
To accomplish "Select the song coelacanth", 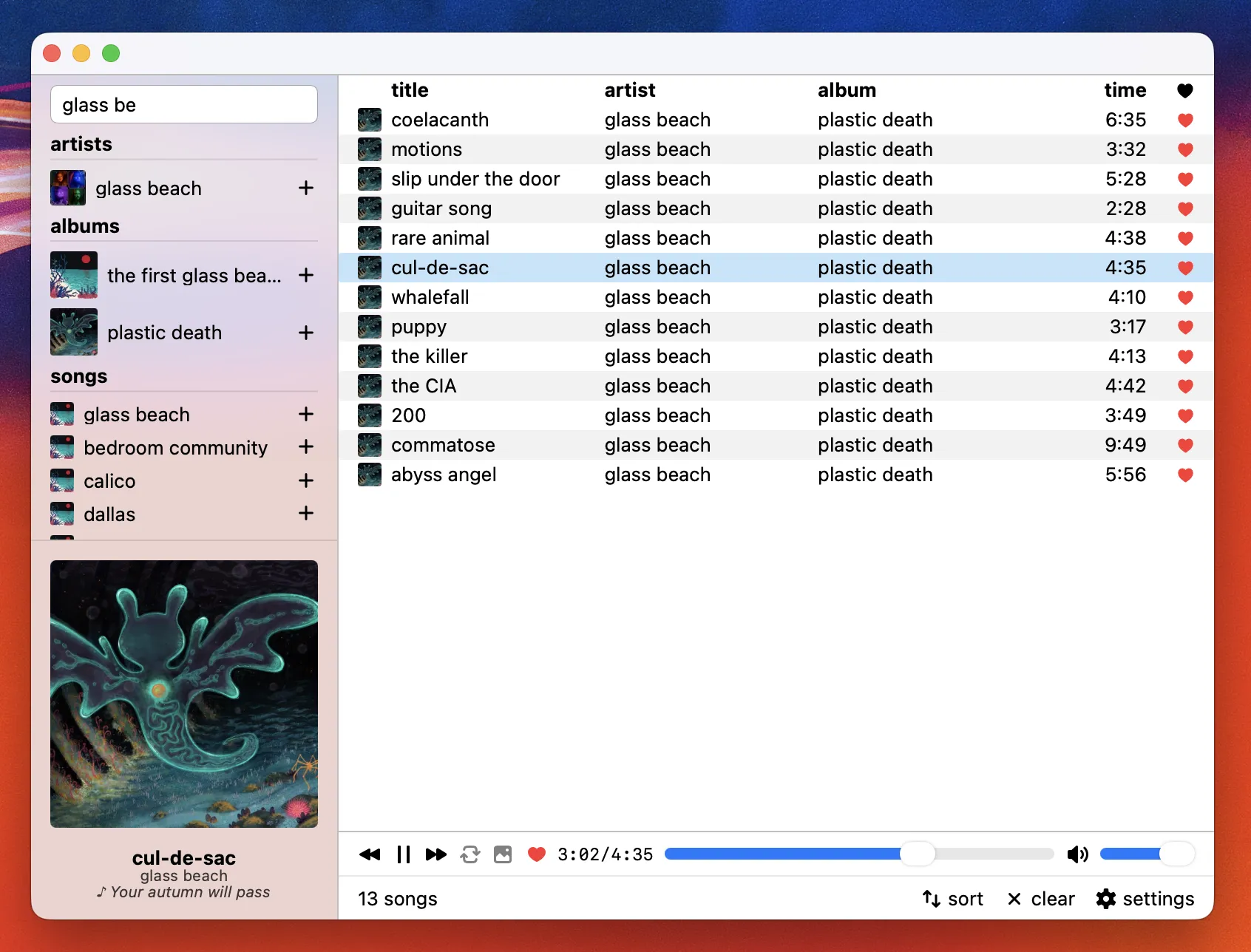I will coord(776,120).
